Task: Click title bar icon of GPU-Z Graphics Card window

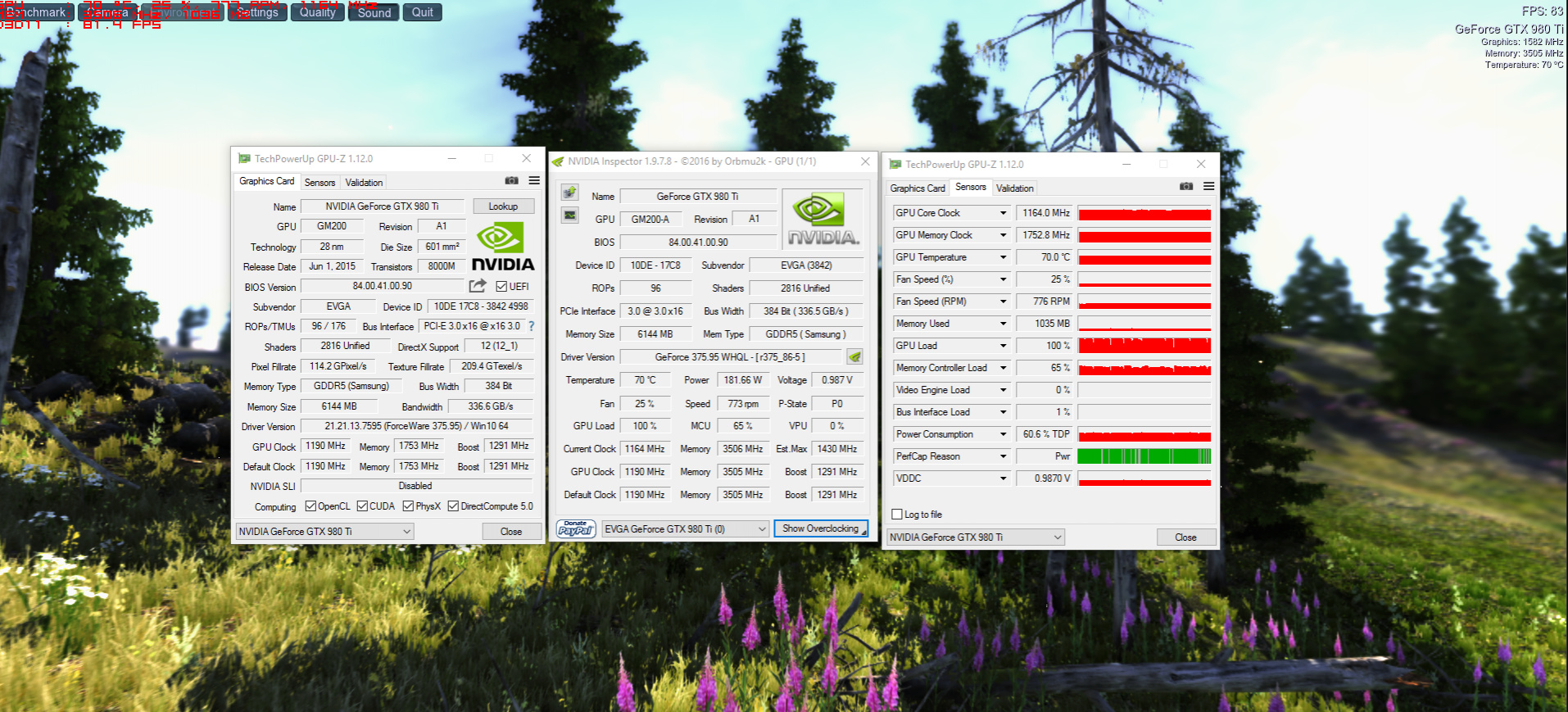Action: (244, 159)
